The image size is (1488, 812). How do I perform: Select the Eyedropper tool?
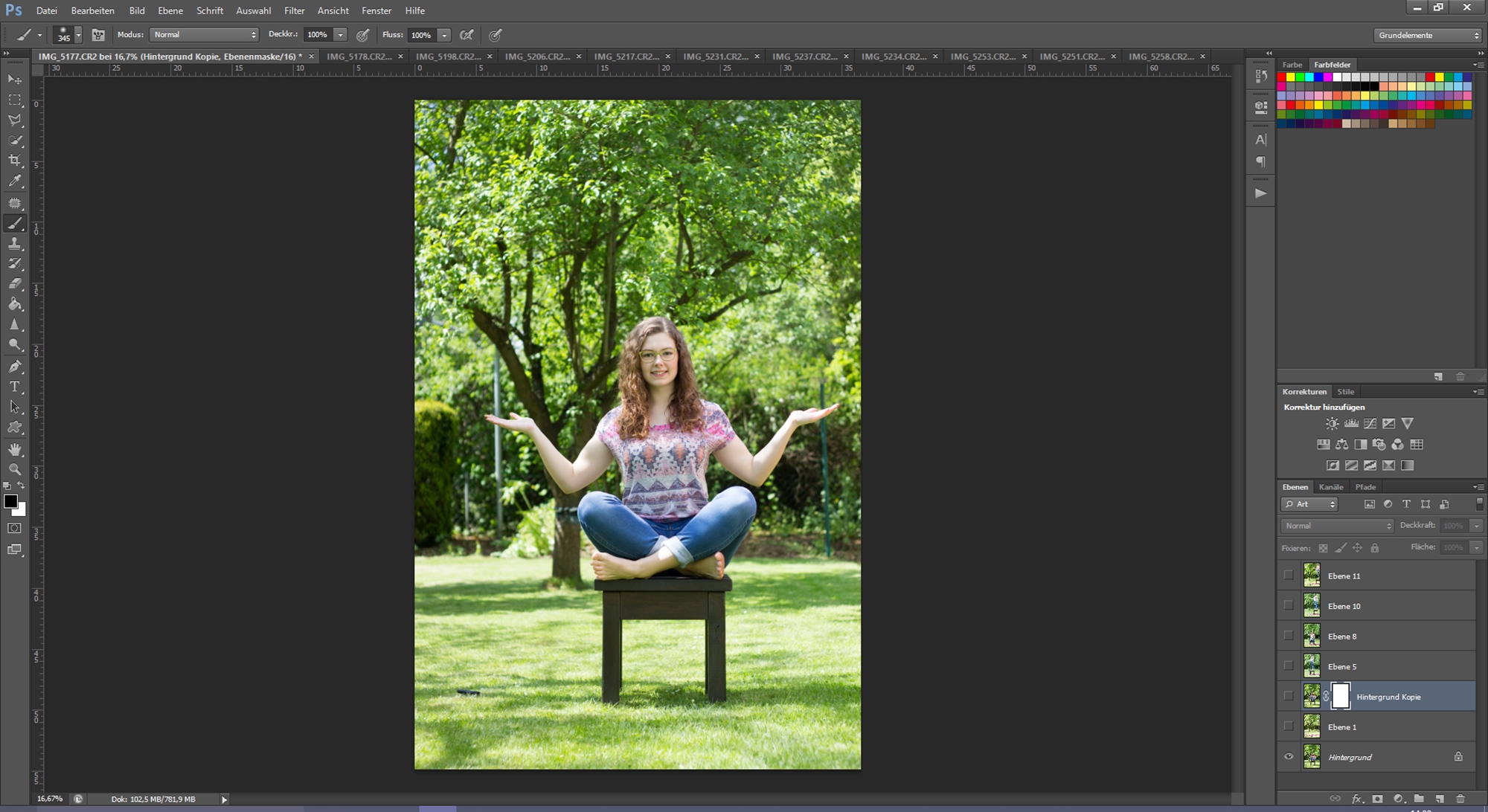tap(15, 181)
